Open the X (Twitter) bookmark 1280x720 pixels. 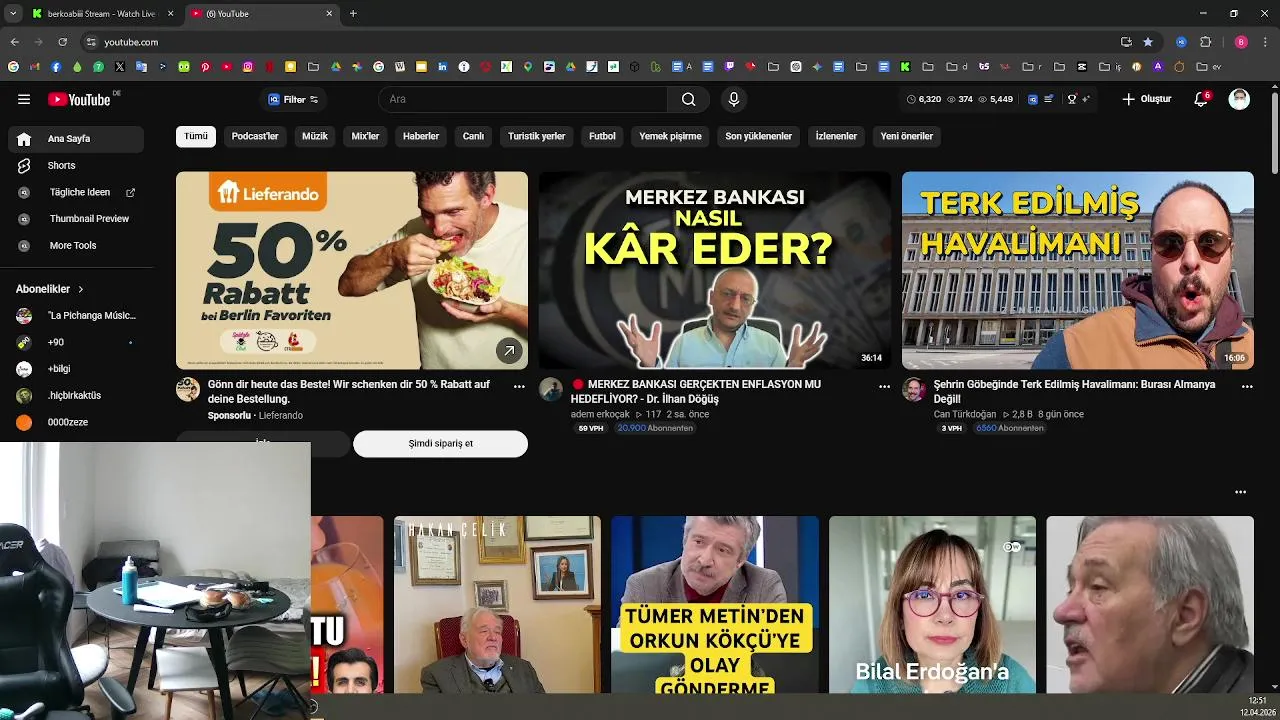[120, 67]
